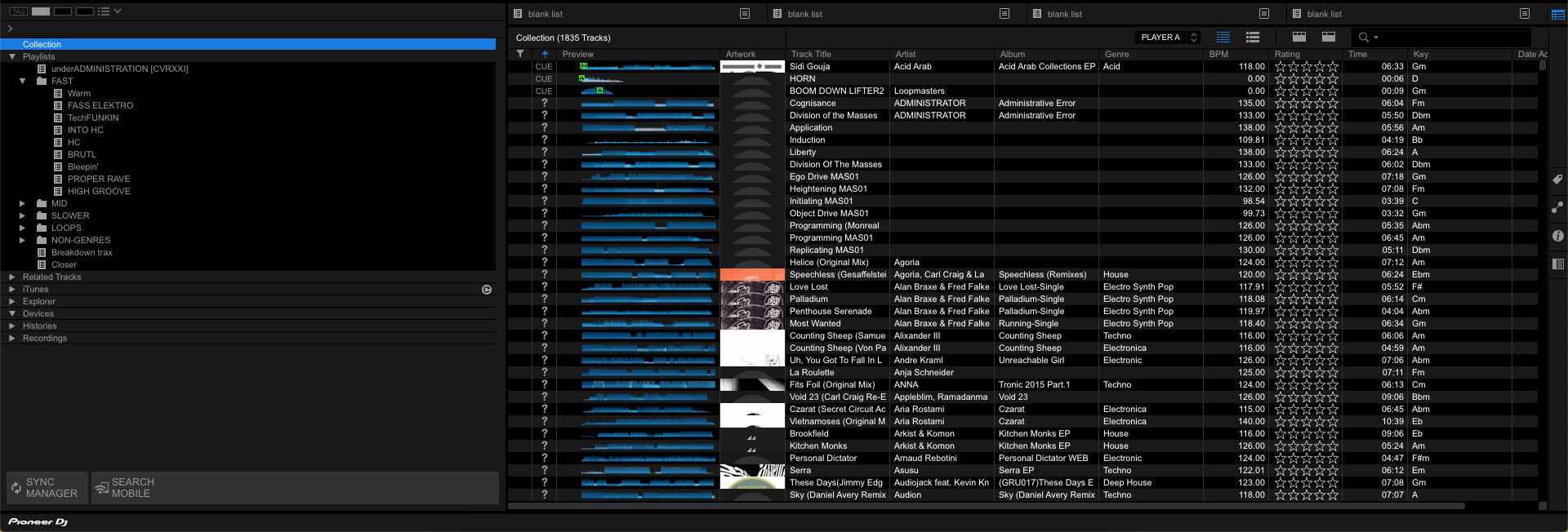Screen dimensions: 1568x532
Task: Open the TechFUNKIN playlist
Action: pyautogui.click(x=93, y=118)
